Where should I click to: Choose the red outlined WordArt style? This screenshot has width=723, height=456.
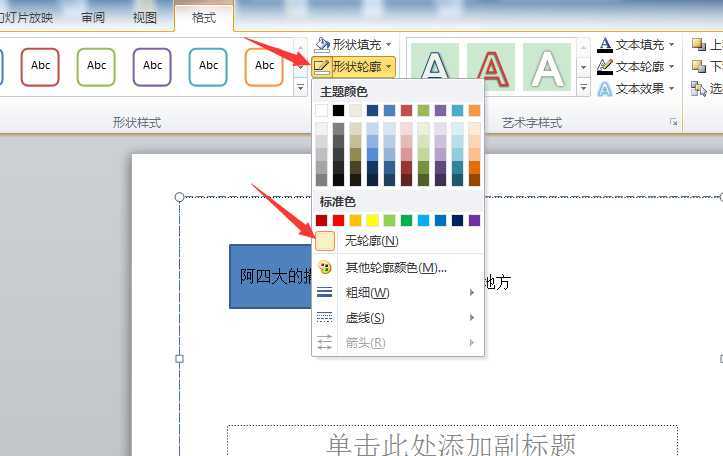[x=491, y=67]
